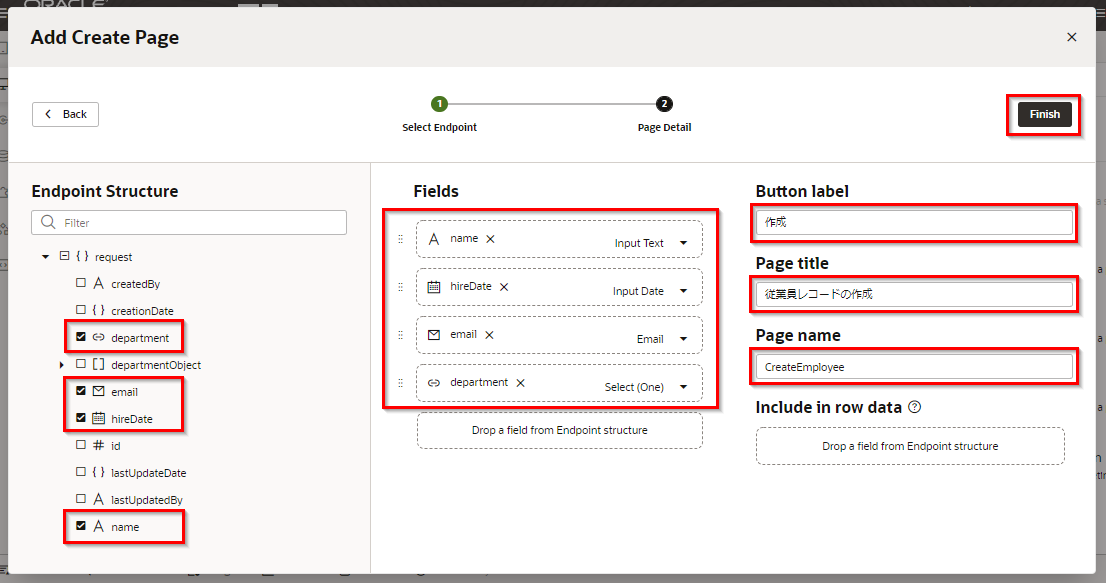This screenshot has width=1106, height=583.
Task: Remove the department field with its X icon
Action: 520,383
